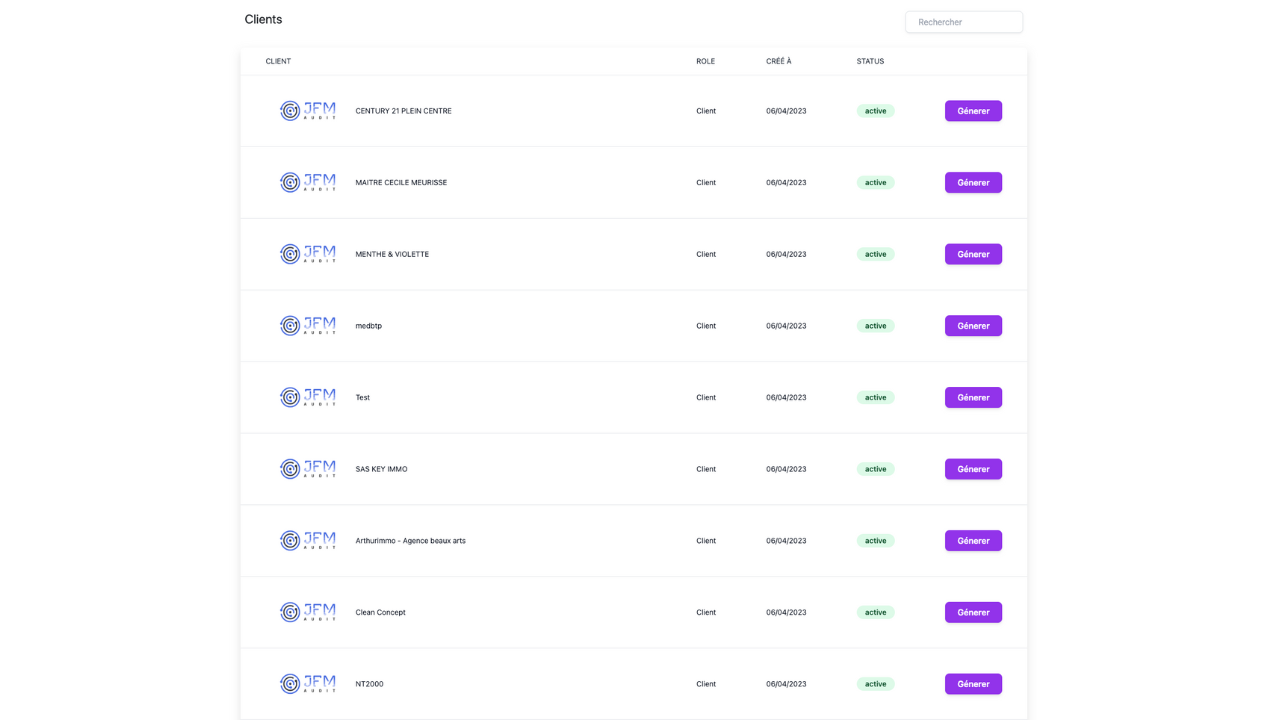Generate report for MAITRE CECILE MEURISSE
This screenshot has height=720, width=1280.
click(973, 183)
